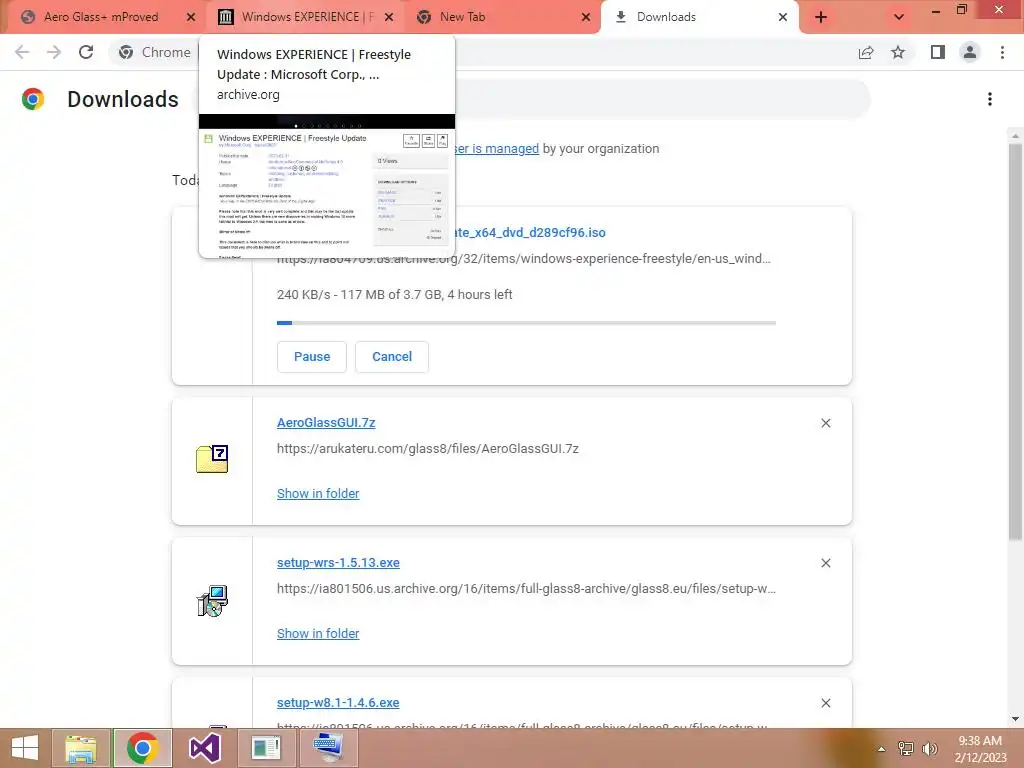
Task: Click the 'is managed' organization link
Action: (497, 148)
